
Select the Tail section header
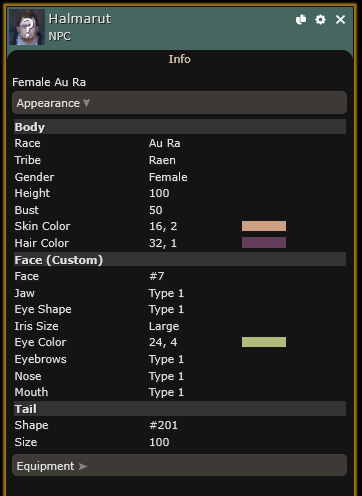180,409
